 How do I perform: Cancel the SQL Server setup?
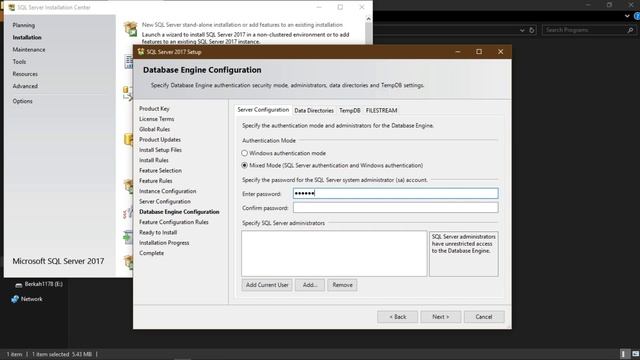pos(484,317)
